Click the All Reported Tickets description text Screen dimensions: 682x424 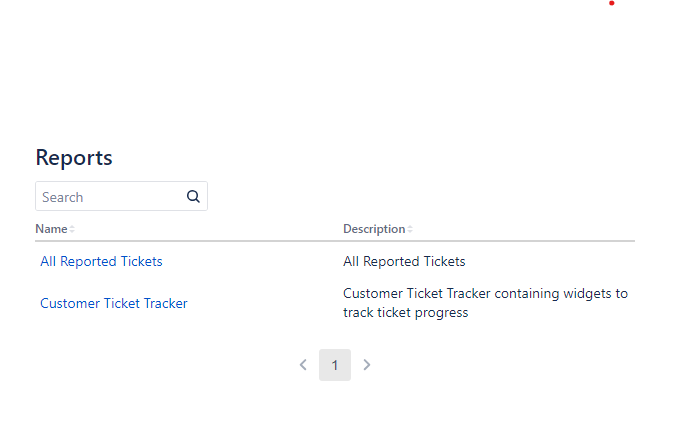click(404, 261)
